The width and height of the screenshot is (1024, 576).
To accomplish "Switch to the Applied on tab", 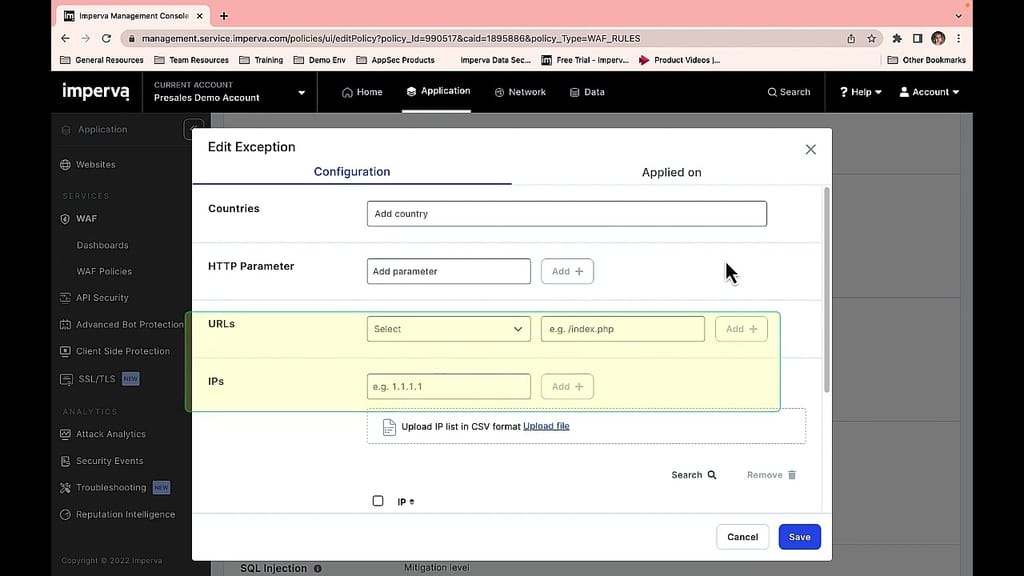I will (x=671, y=171).
